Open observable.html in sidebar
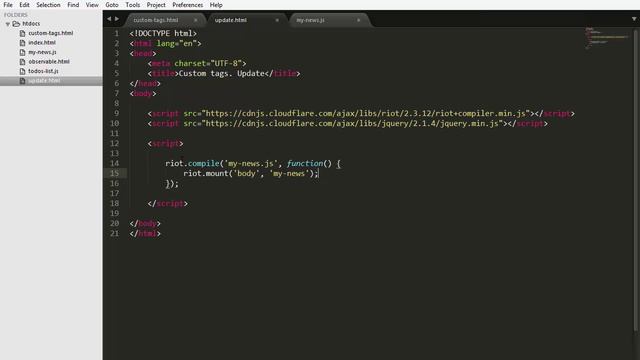Viewport: 640px width, 360px height. (49, 62)
